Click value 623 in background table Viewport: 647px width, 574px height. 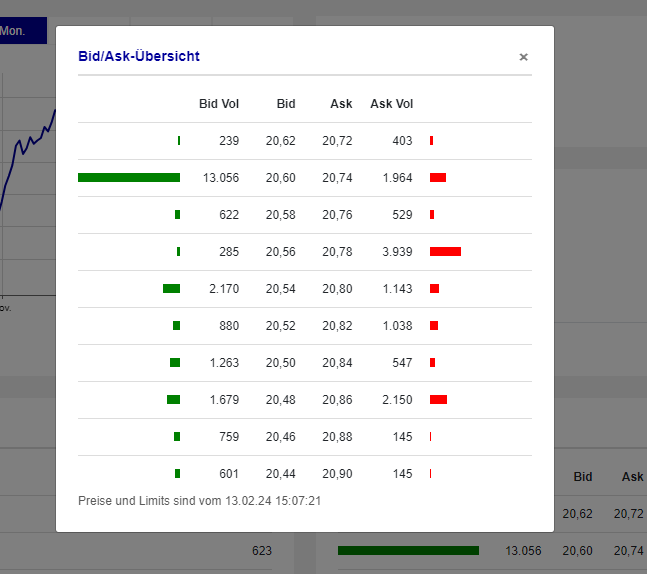coord(262,550)
